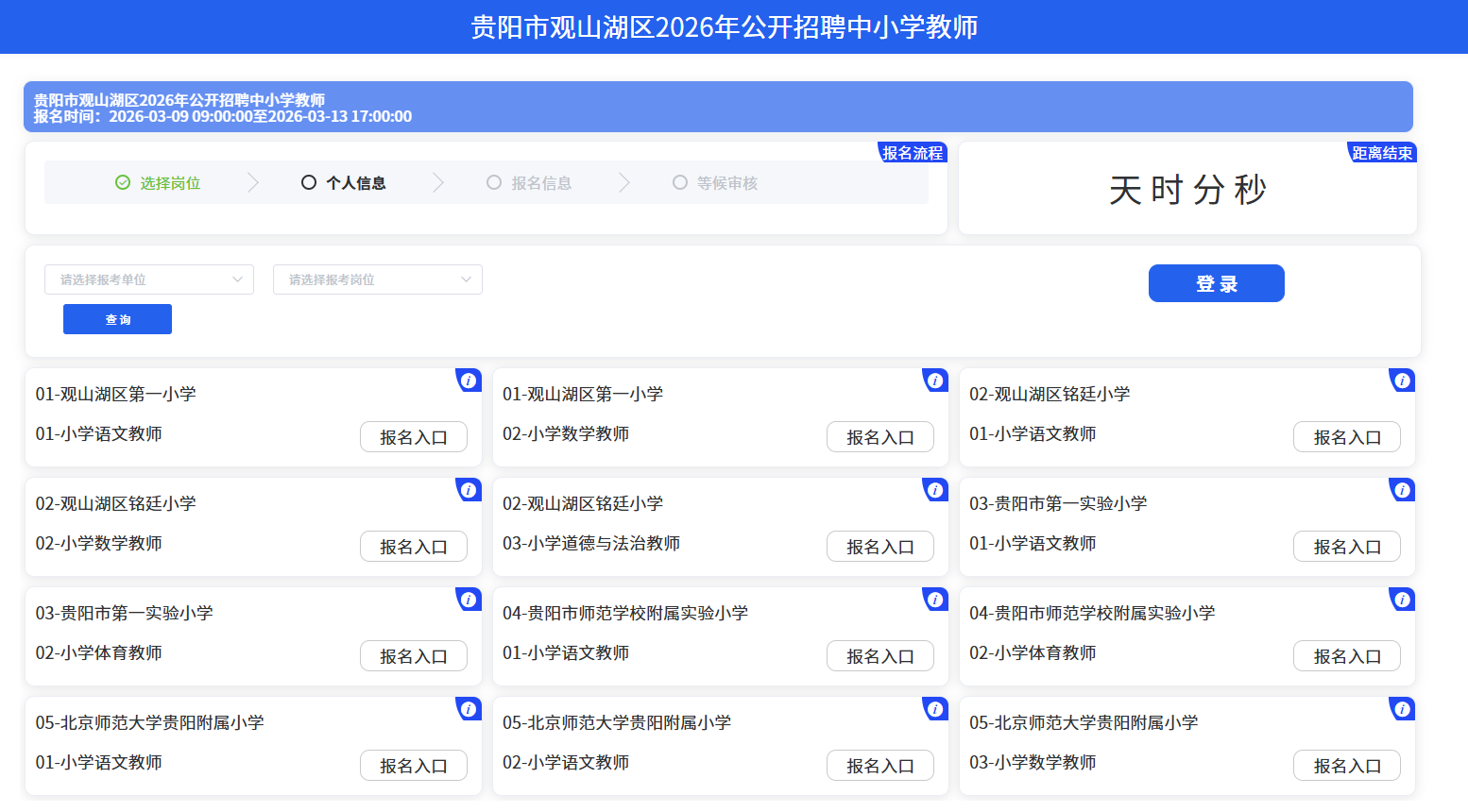1468x812 pixels.
Task: View info for 师范学校附属实验小学 01-小学语文教师
Action: 934,600
